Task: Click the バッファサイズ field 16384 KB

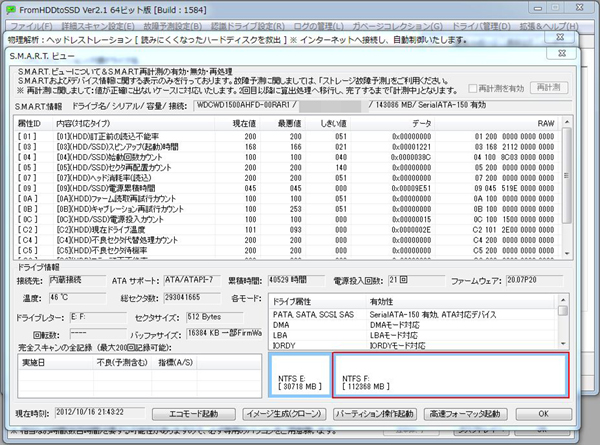Action: tap(224, 334)
